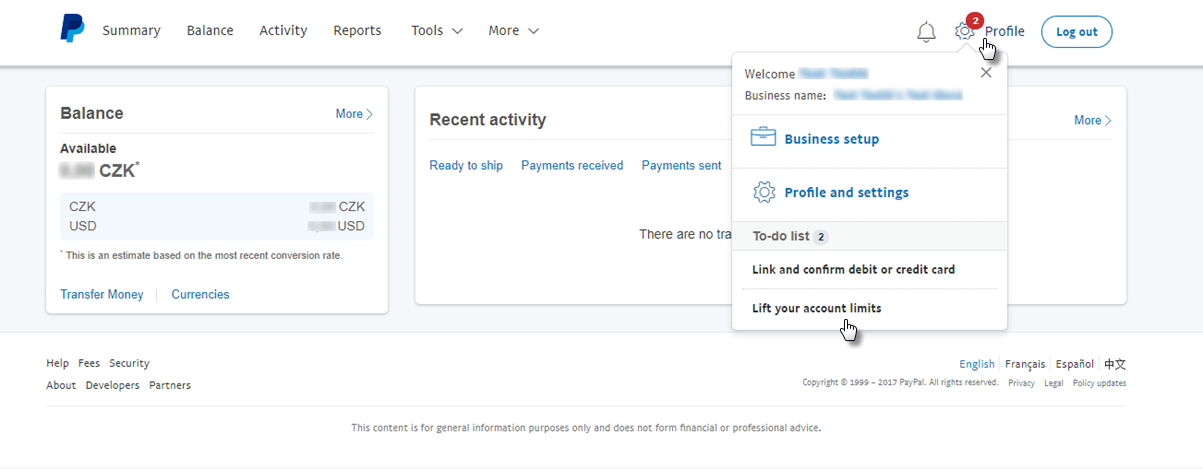Switch language to Français
Viewport: 1203px width, 469px height.
tap(1025, 364)
